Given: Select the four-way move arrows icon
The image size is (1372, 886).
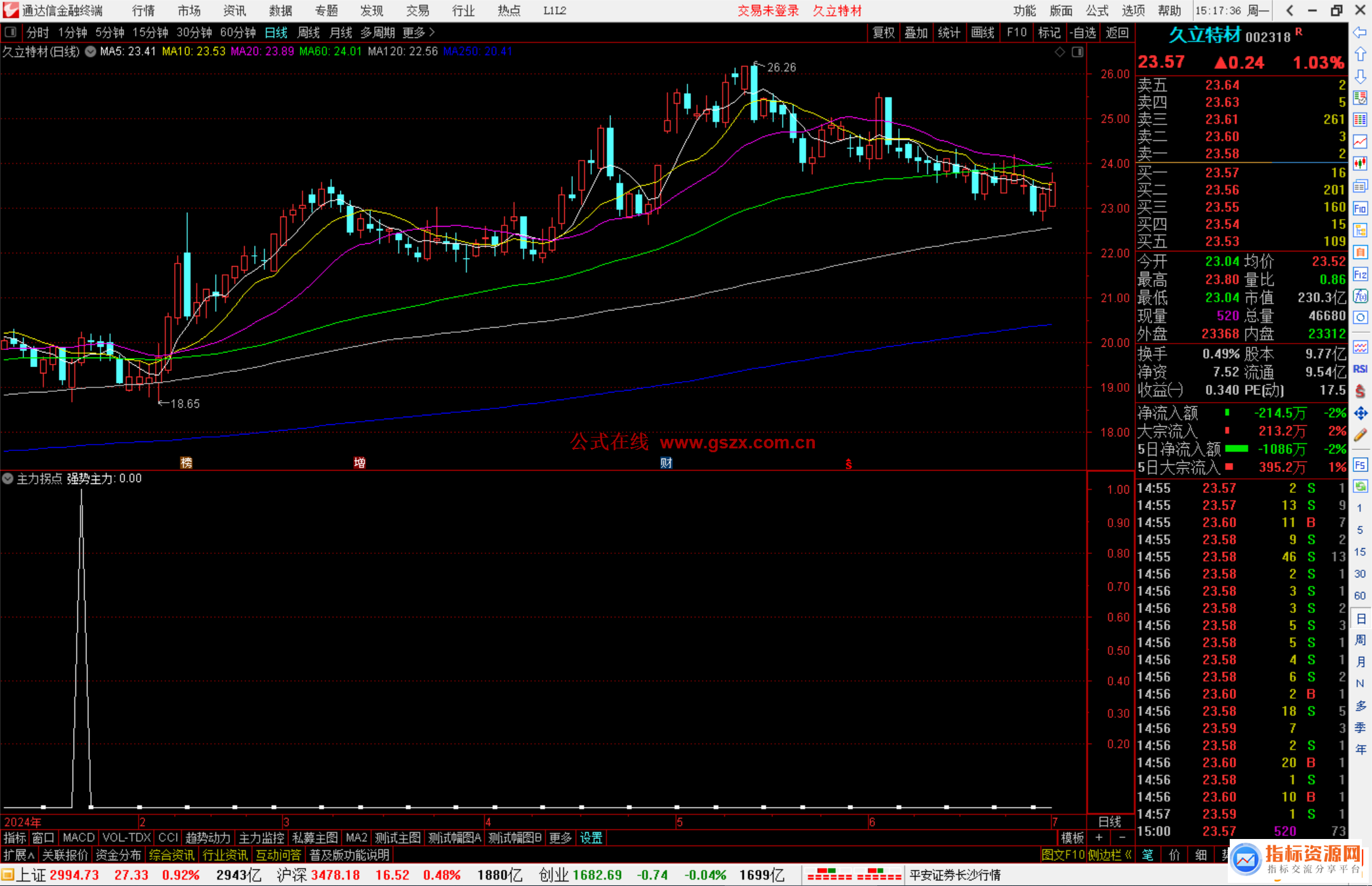Looking at the screenshot, I should (x=1360, y=413).
